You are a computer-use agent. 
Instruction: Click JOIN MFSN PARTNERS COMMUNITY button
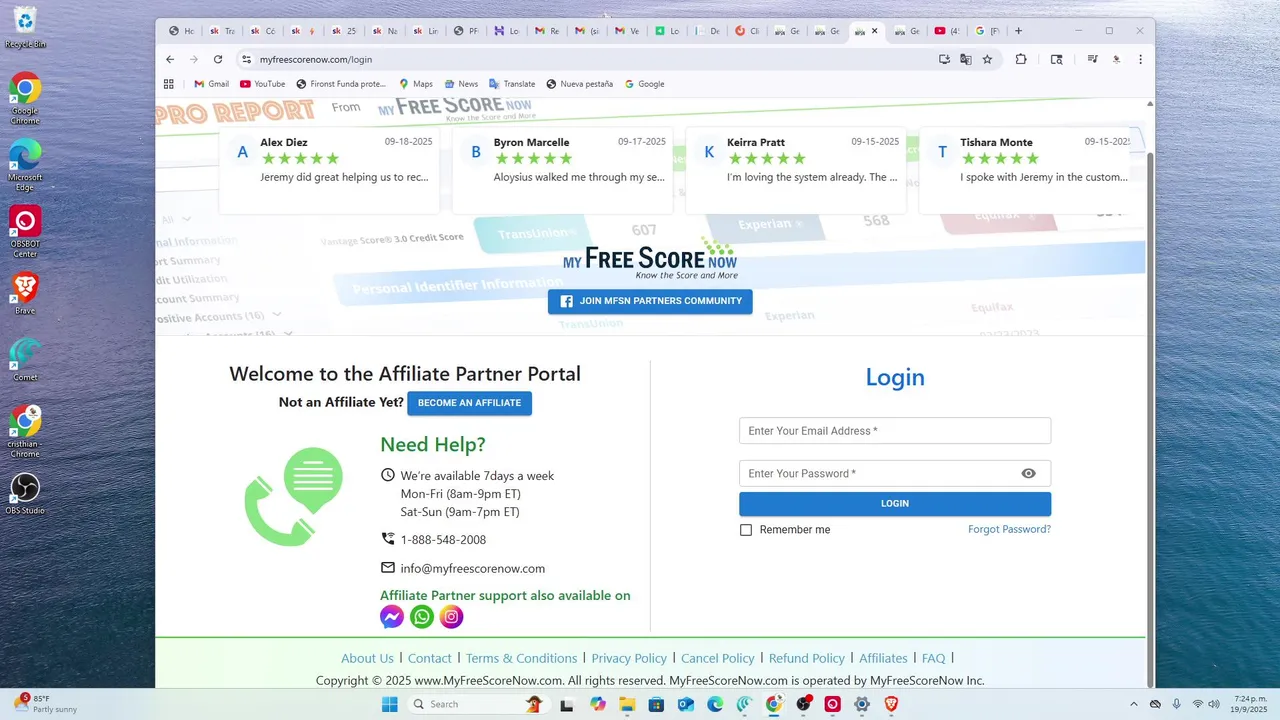tap(650, 301)
